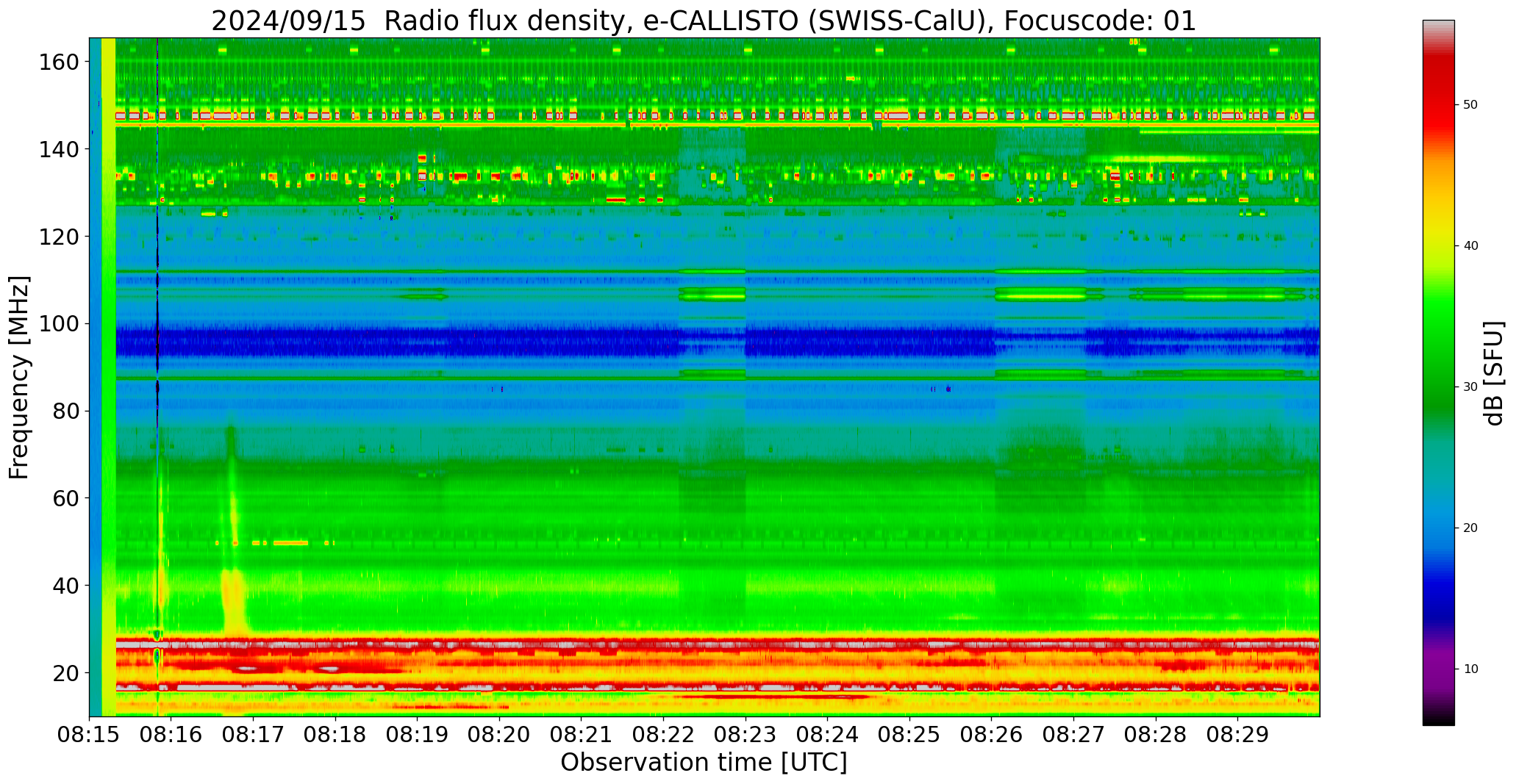The image size is (1516, 784).
Task: Click the 08:15 time tick label
Action: click(x=90, y=735)
